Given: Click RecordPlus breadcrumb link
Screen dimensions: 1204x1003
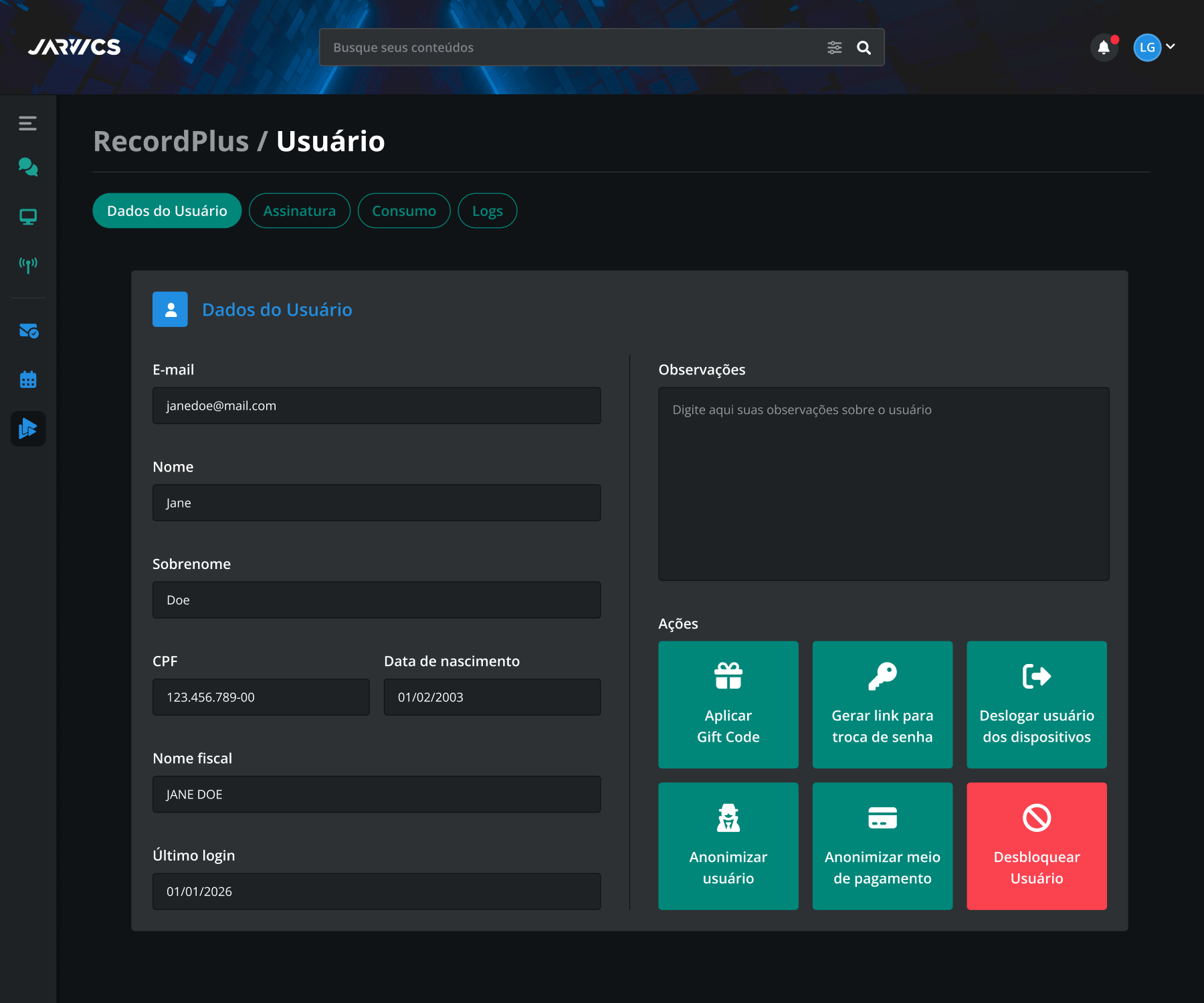Looking at the screenshot, I should coord(171,141).
